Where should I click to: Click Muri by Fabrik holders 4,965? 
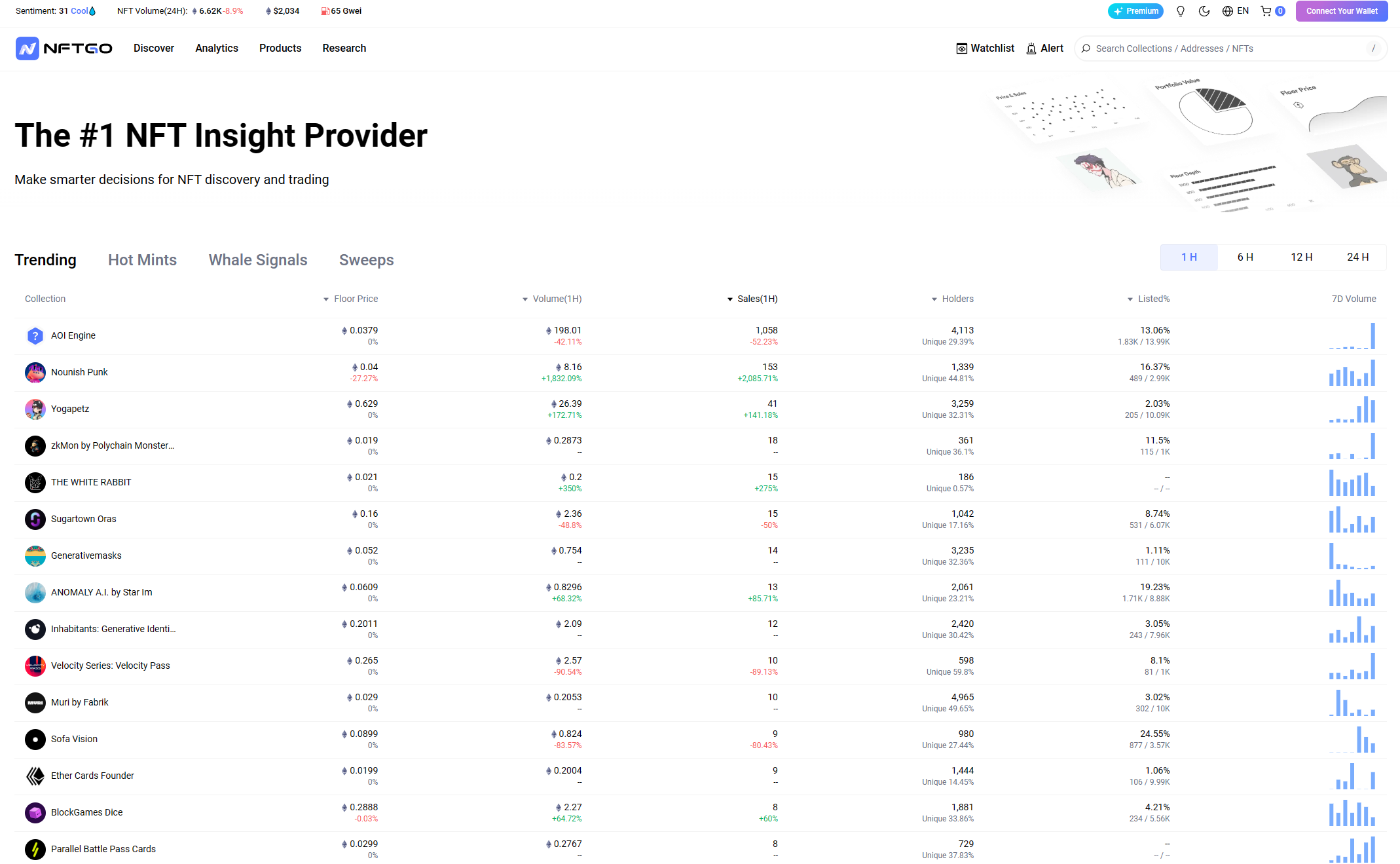(963, 697)
